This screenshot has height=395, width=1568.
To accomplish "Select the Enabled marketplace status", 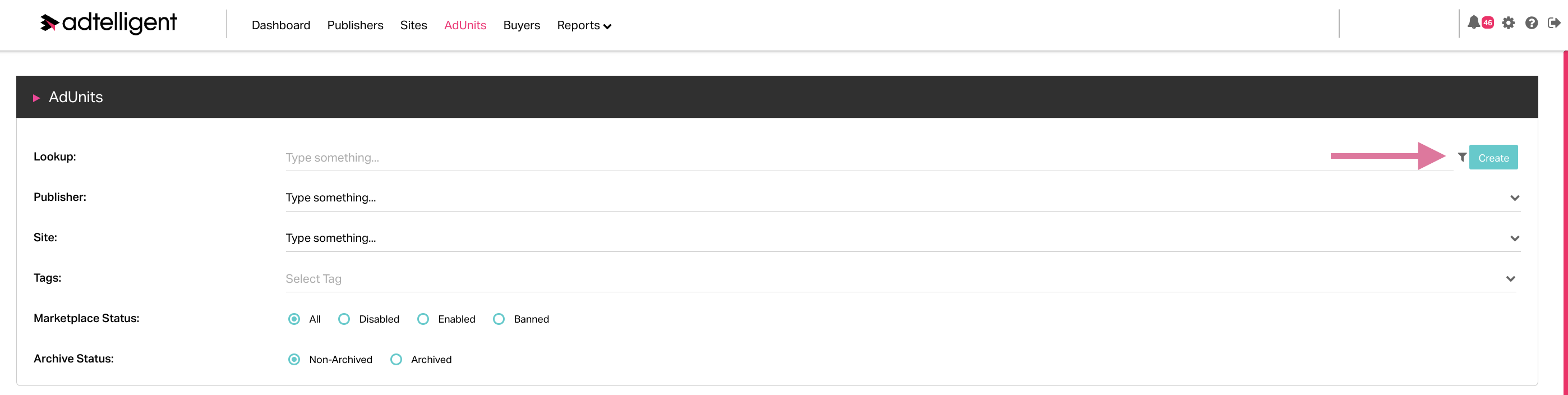I will click(x=423, y=319).
